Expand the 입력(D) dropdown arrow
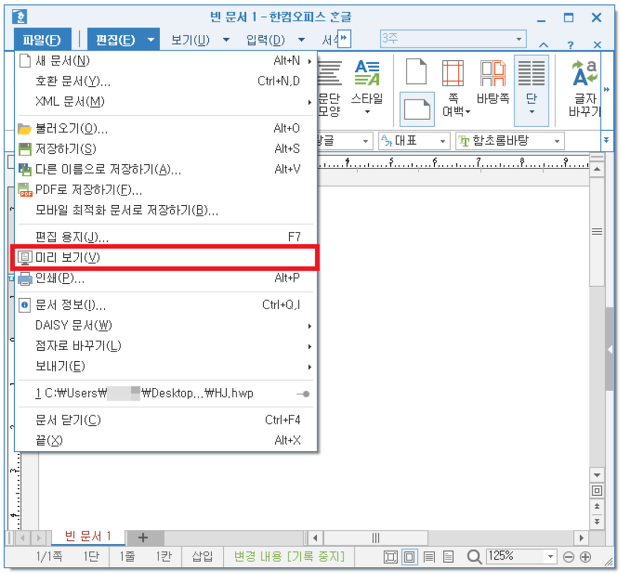The width and height of the screenshot is (620, 573). (301, 40)
